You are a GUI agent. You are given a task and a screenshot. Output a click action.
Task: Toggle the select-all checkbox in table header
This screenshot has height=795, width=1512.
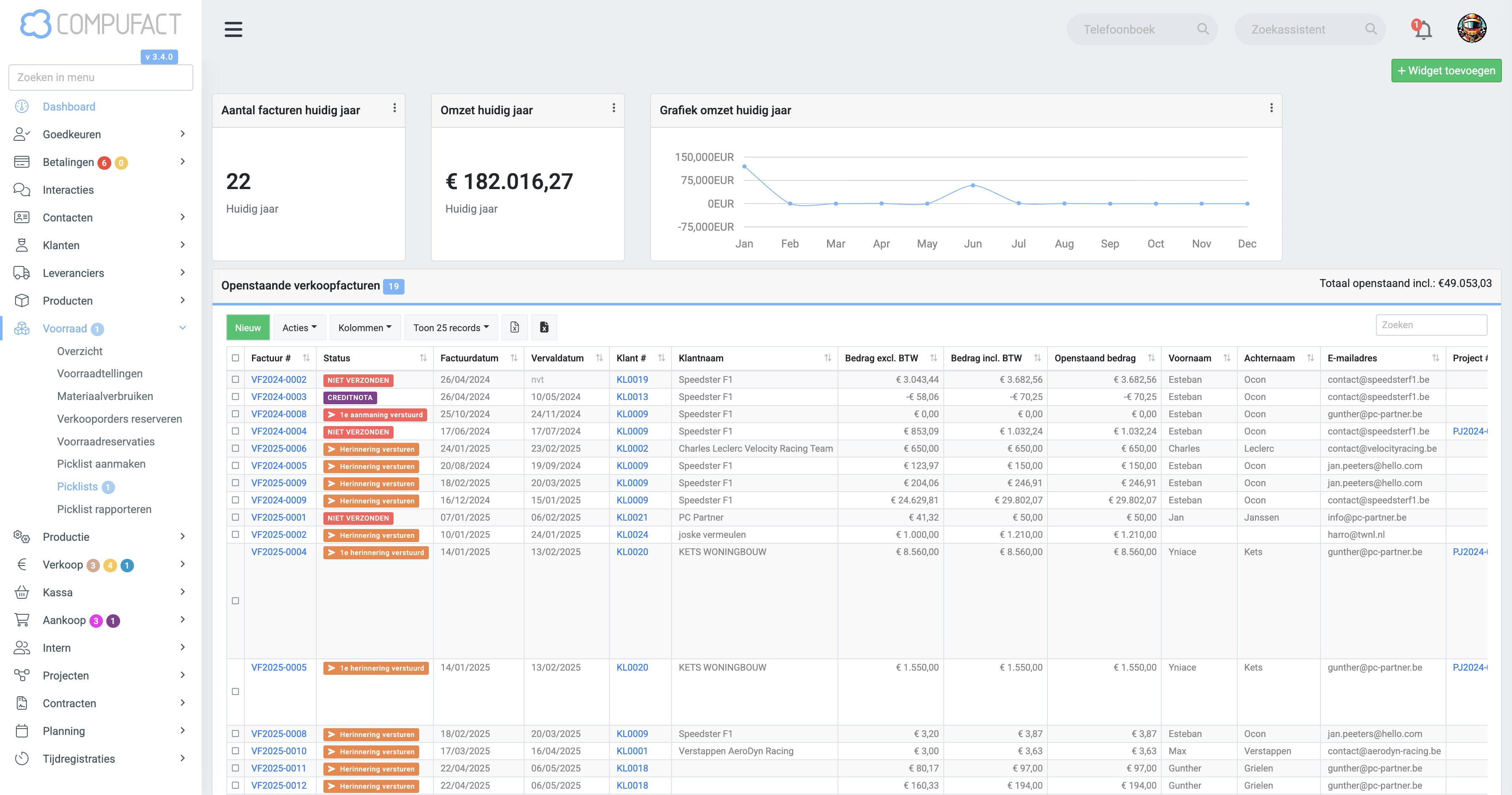click(235, 358)
